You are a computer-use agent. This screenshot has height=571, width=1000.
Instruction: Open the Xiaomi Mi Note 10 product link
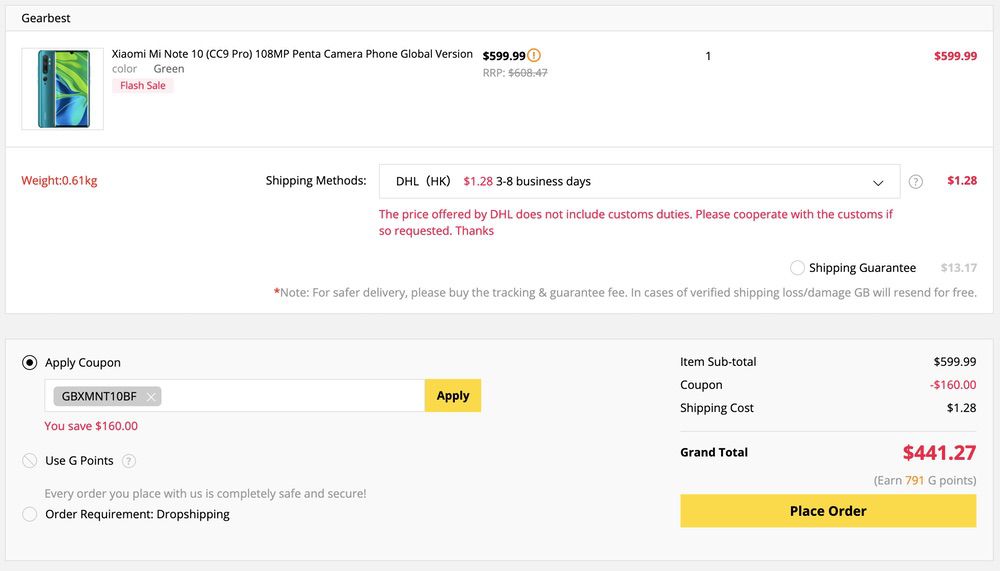[x=292, y=54]
